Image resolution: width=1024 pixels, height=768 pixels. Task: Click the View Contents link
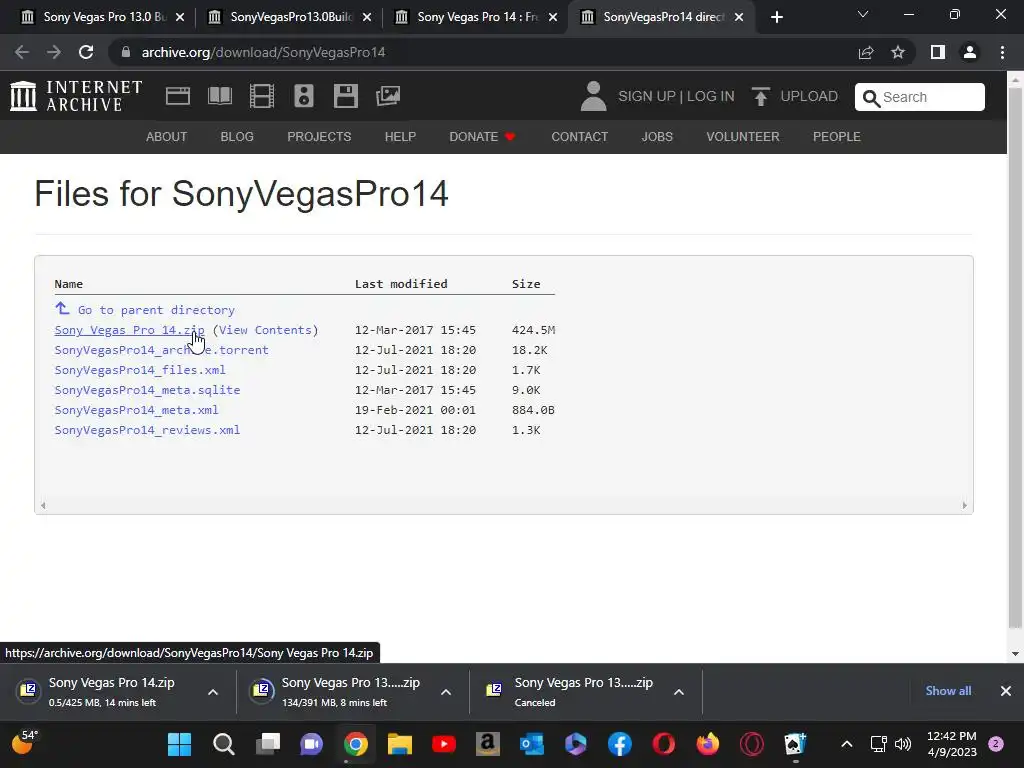pos(265,330)
